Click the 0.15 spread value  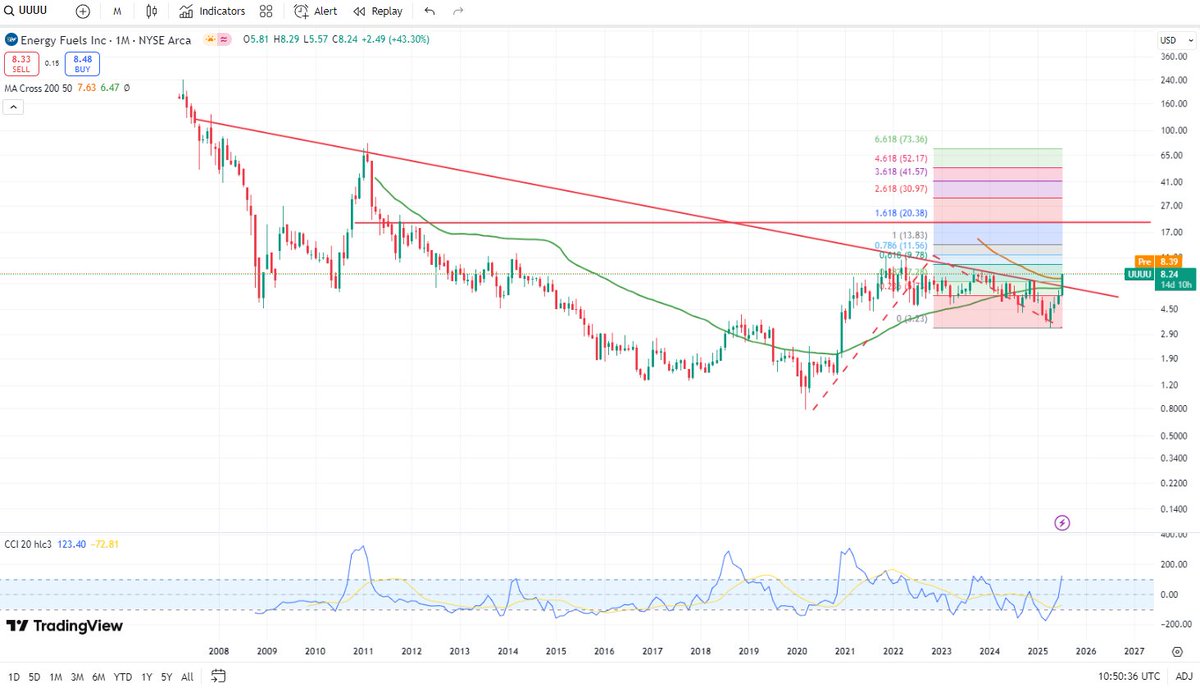tap(50, 63)
